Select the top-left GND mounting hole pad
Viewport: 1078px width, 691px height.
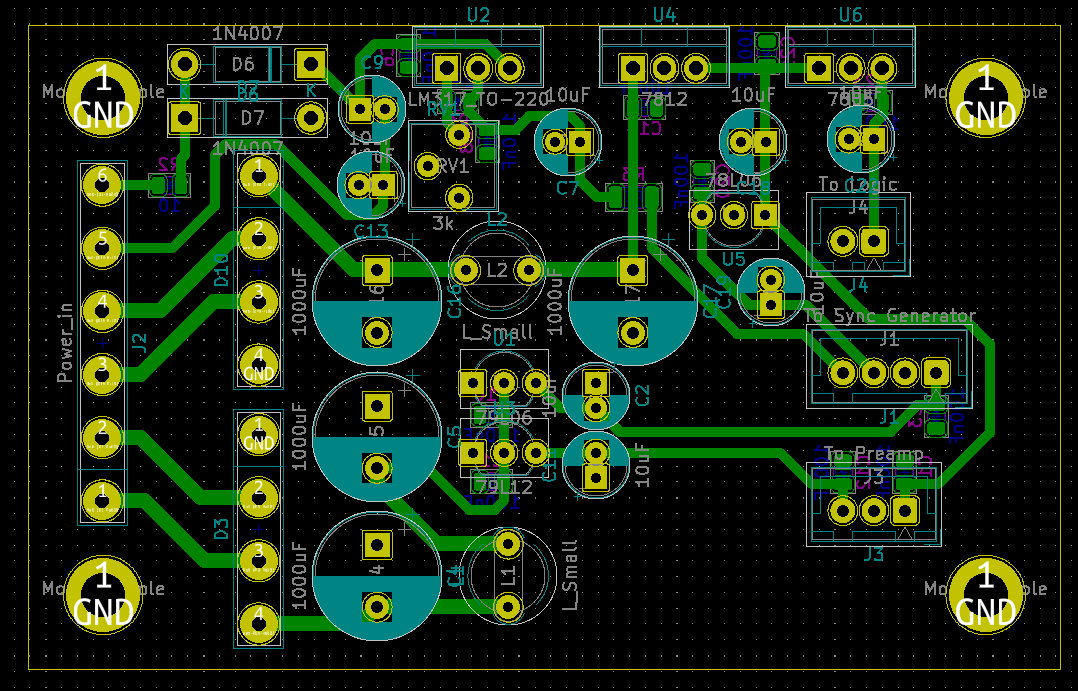pyautogui.click(x=104, y=95)
